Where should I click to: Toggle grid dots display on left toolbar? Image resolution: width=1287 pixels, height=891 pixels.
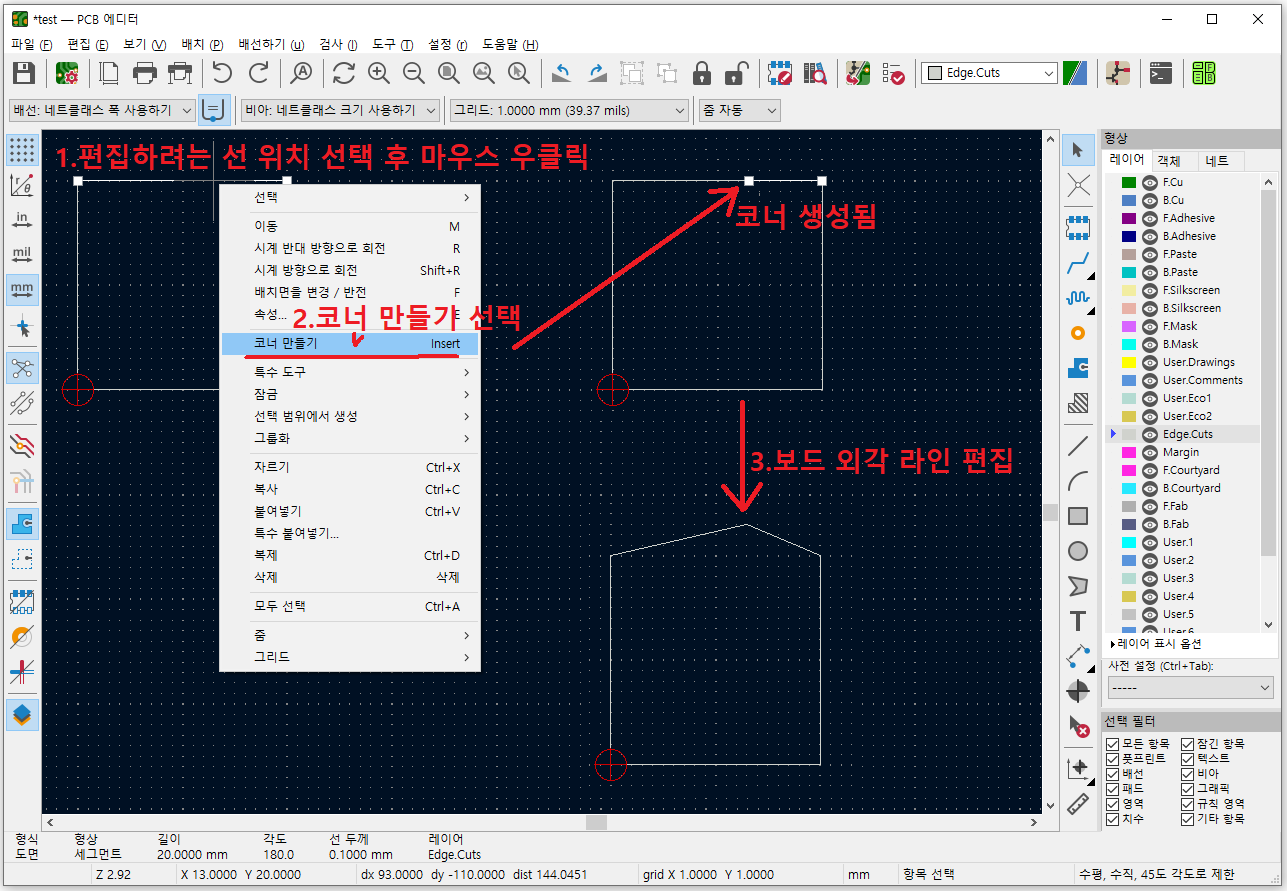pos(22,149)
